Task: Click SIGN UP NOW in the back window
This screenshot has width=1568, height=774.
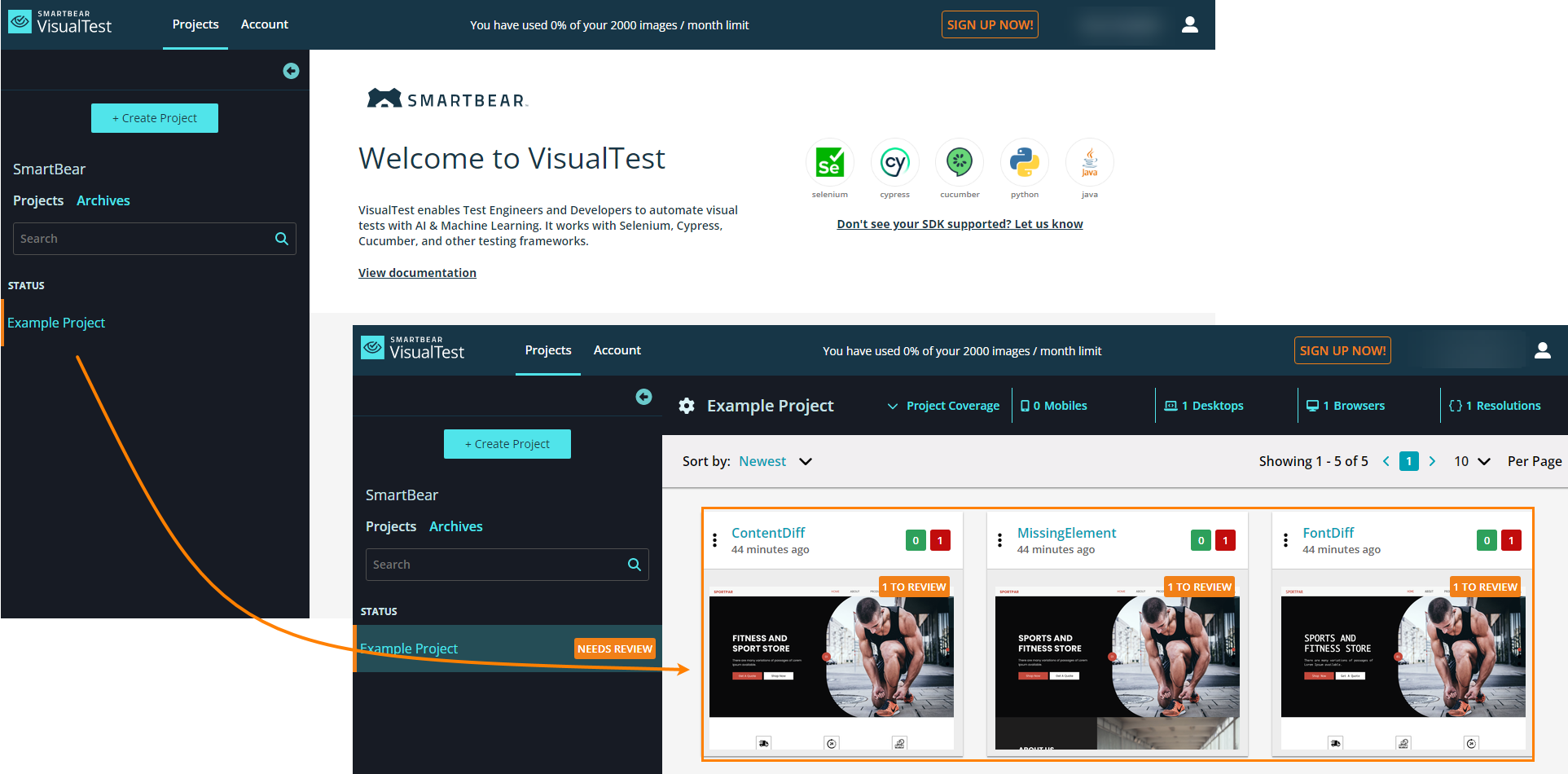Action: coord(990,24)
